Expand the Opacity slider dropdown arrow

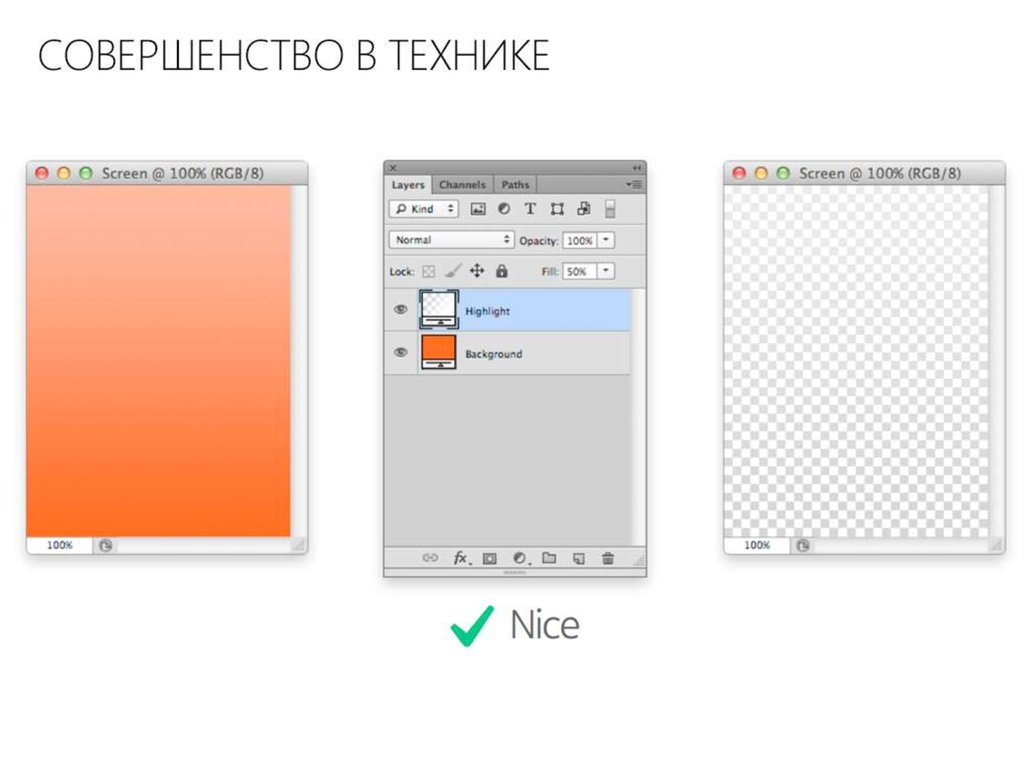coord(606,241)
